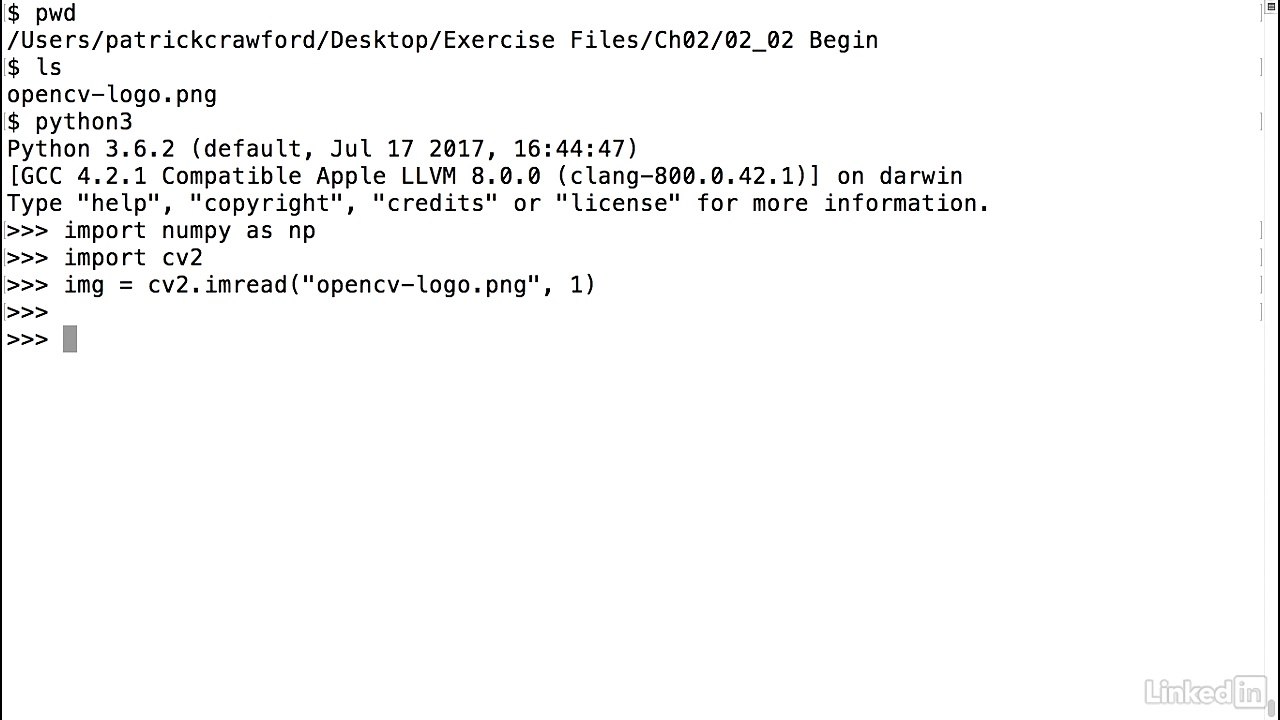Viewport: 1280px width, 720px height.
Task: Click the bracket mark on the import cv2 line
Action: [x=1259, y=258]
